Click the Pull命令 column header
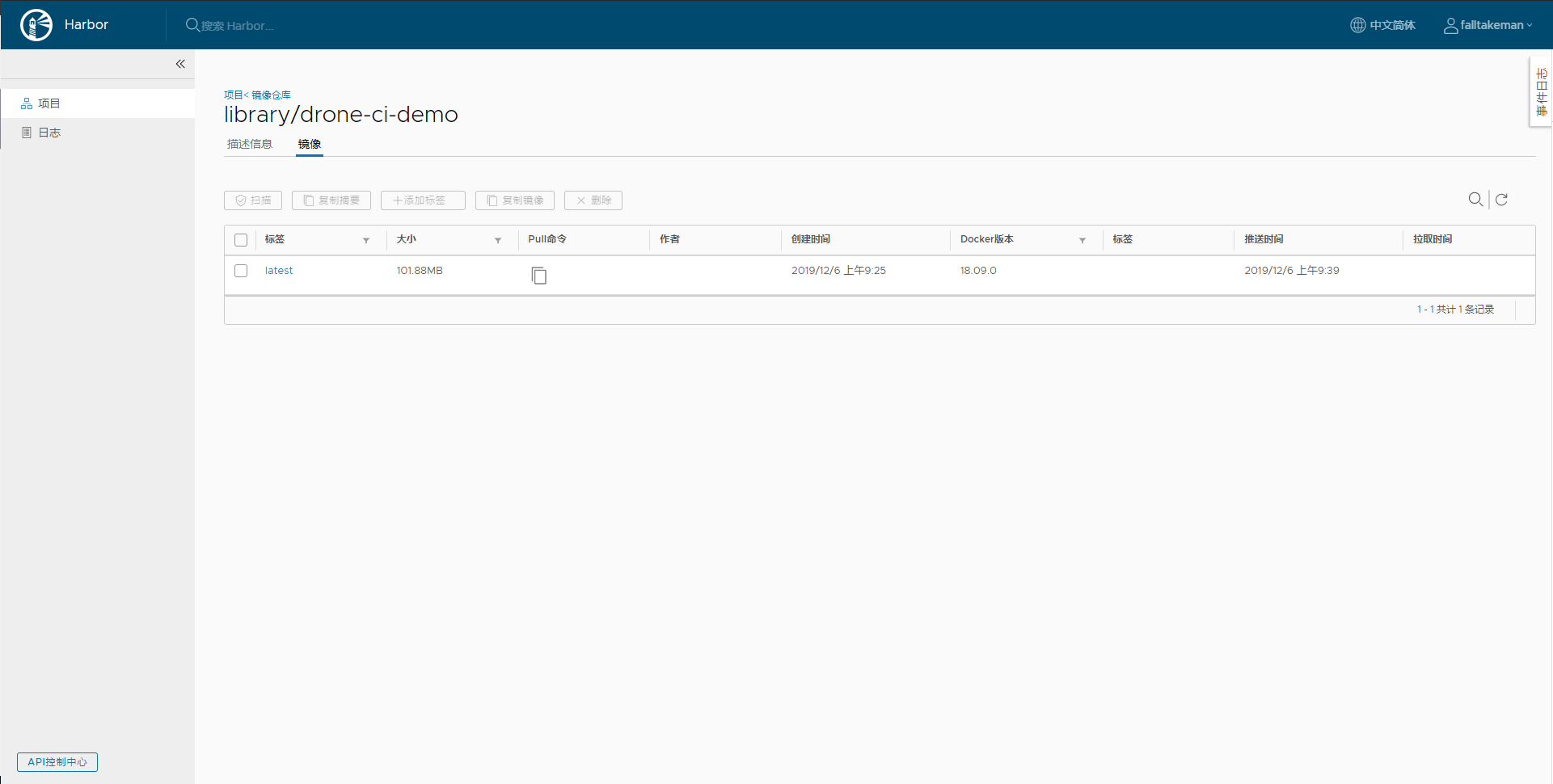Image resolution: width=1553 pixels, height=784 pixels. (x=547, y=239)
